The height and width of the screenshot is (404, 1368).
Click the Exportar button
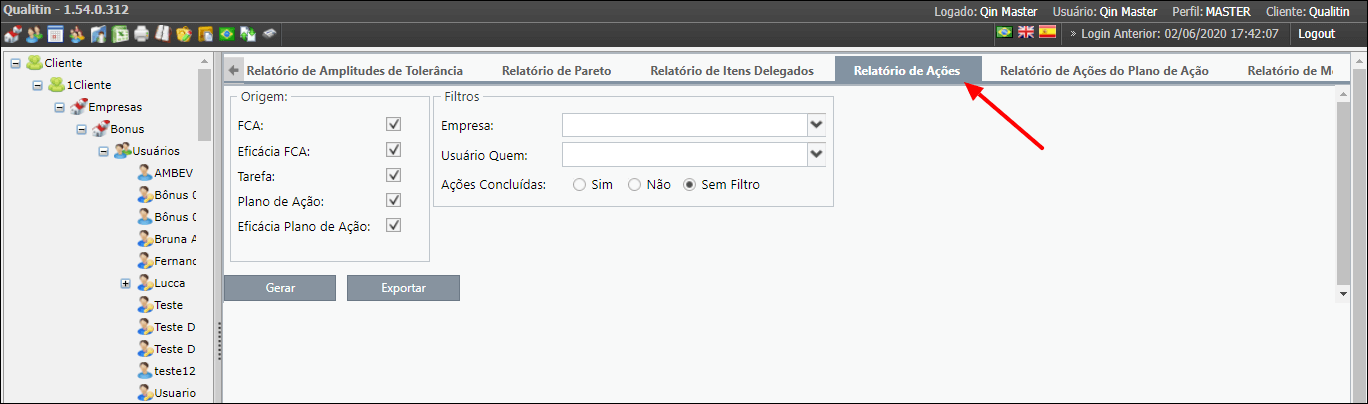403,288
